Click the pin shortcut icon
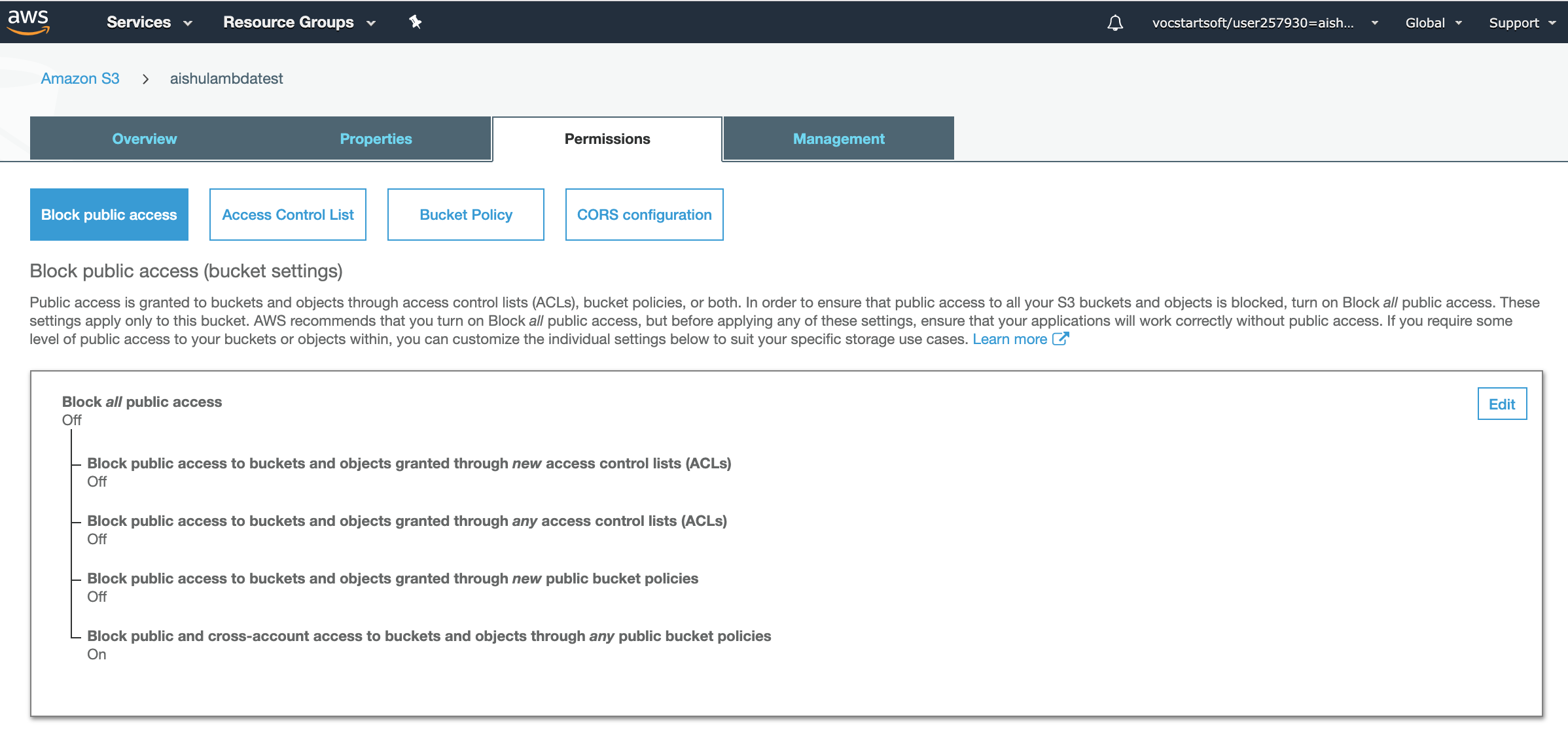The height and width of the screenshot is (747, 1568). pos(415,22)
